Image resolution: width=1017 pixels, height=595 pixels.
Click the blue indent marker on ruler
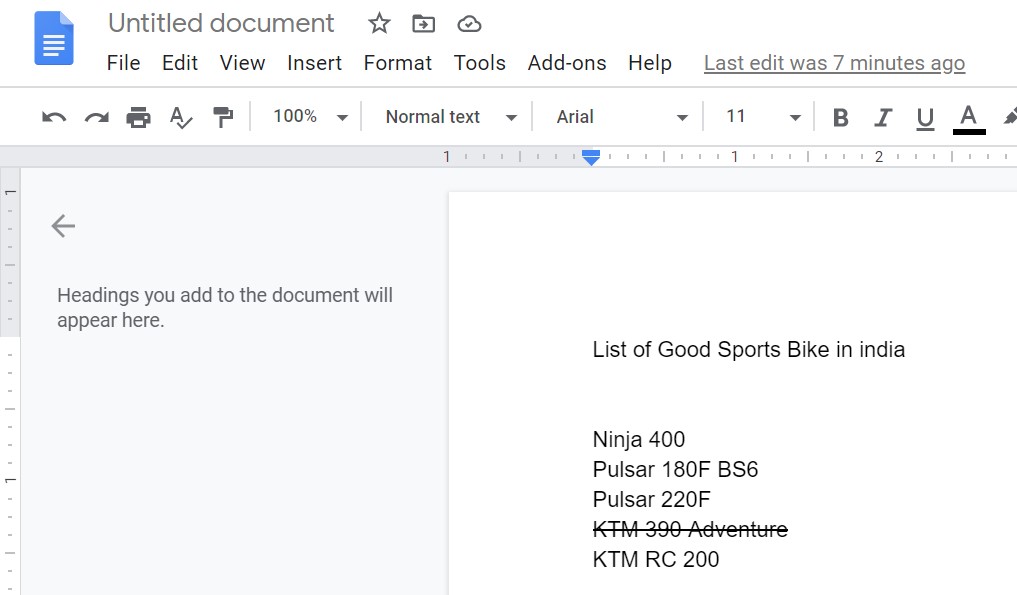[x=591, y=157]
